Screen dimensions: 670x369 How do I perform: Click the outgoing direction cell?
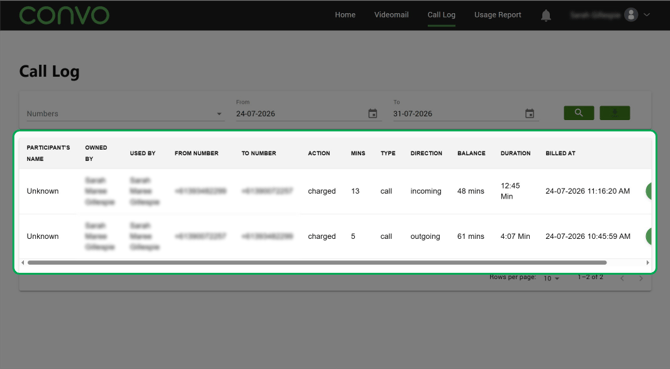(425, 237)
